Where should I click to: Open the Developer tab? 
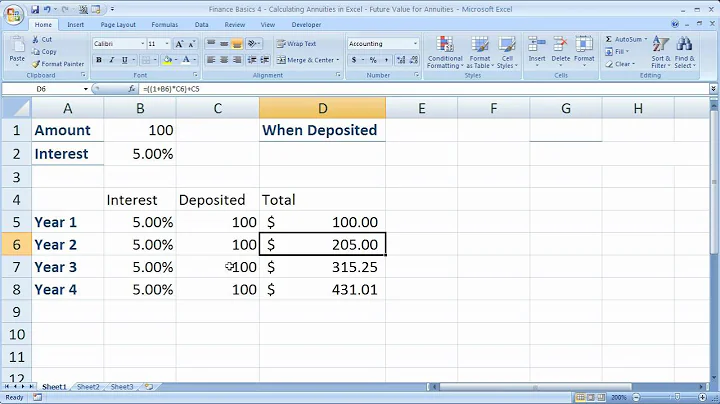[x=306, y=25]
